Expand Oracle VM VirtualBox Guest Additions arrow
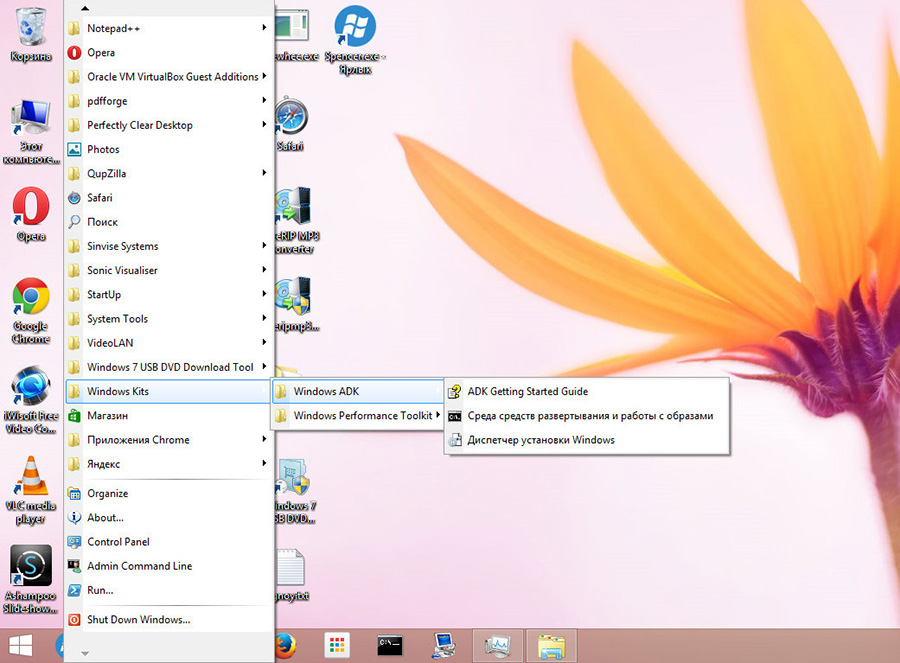Screen dimensions: 900x663 tap(264, 76)
